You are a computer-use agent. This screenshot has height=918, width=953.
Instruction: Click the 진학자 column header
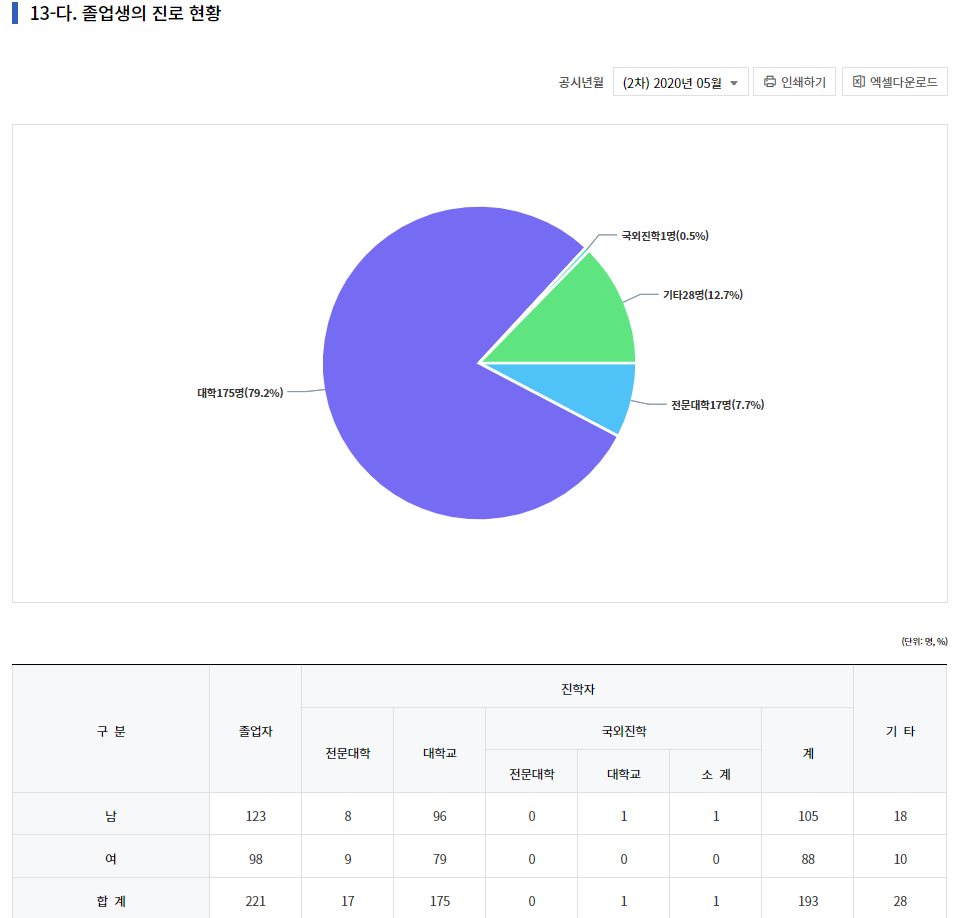(577, 687)
